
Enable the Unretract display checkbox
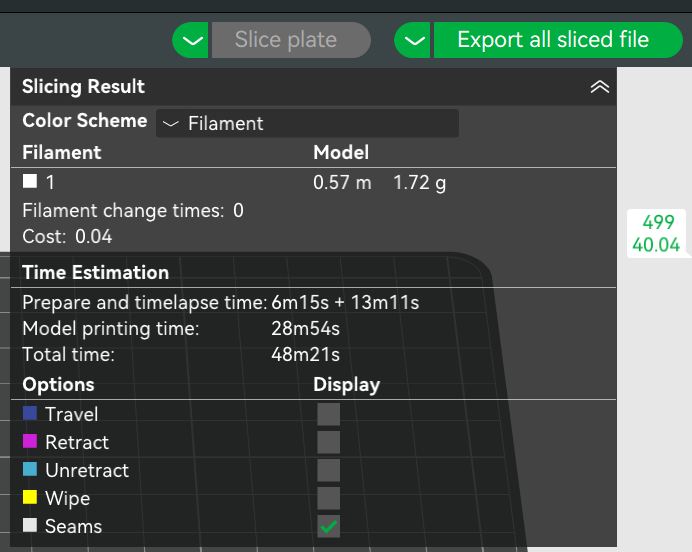[x=328, y=470]
